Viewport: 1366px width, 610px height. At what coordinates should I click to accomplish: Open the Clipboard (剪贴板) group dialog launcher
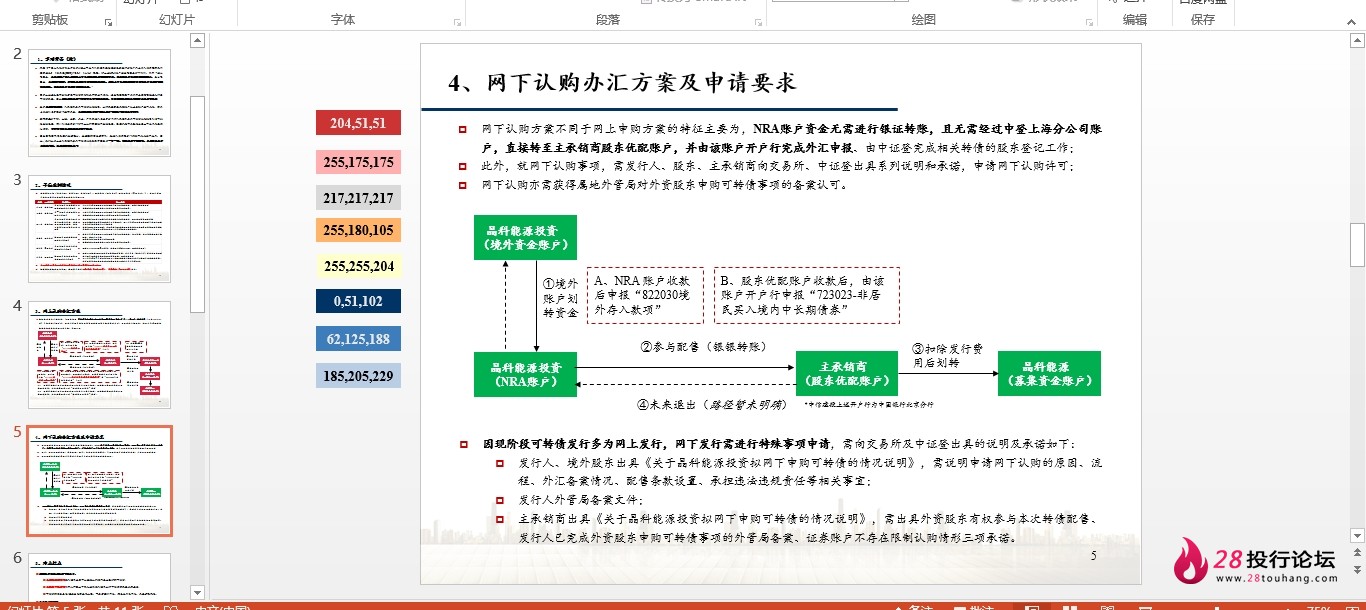(108, 21)
